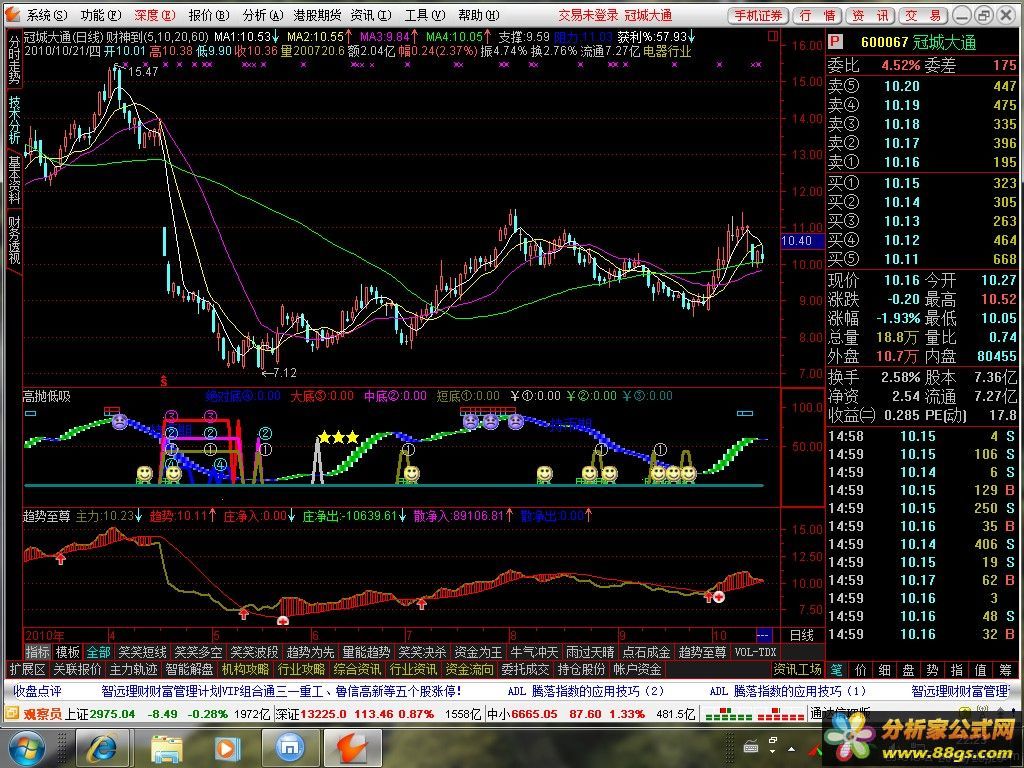Select the 笑笑决杀 indicator tab
Image resolution: width=1024 pixels, height=768 pixels.
tap(423, 652)
